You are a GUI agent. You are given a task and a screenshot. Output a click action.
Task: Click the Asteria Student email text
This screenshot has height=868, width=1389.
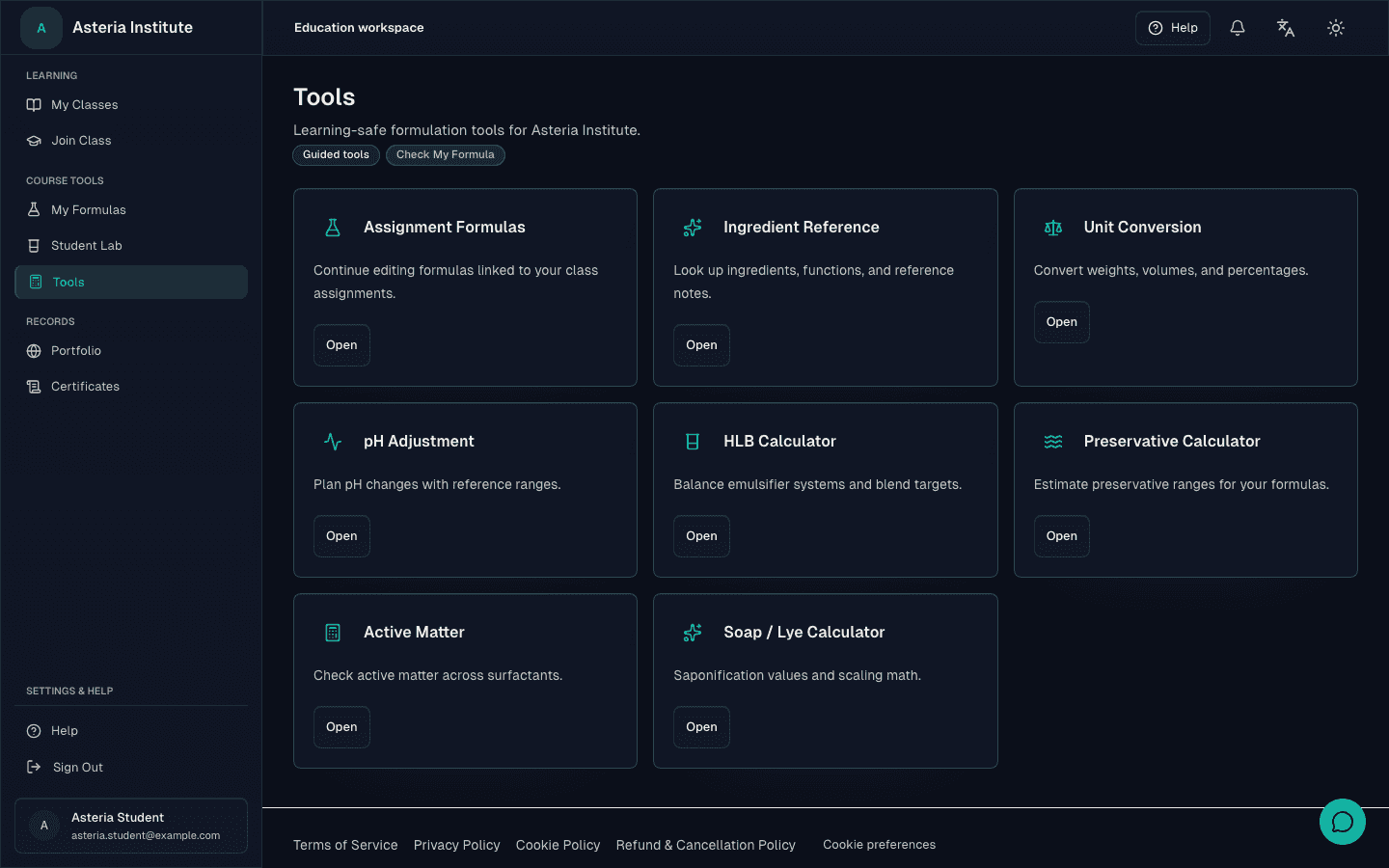pyautogui.click(x=146, y=836)
